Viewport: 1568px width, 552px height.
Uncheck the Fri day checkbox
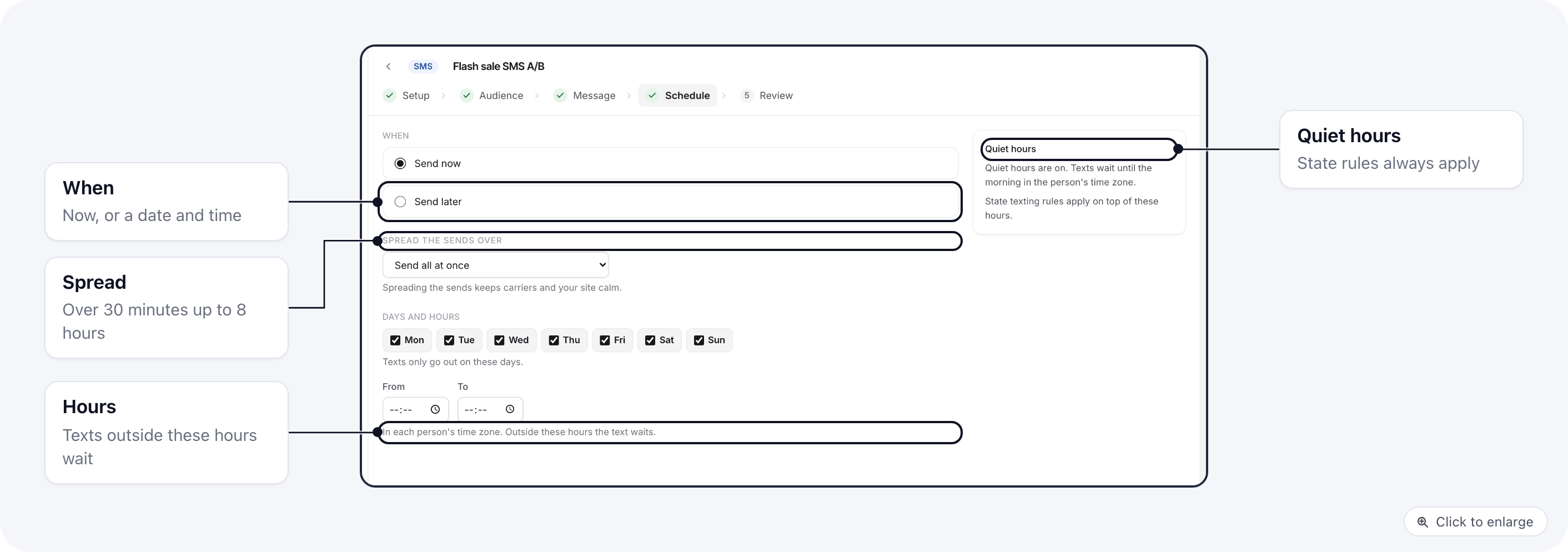[605, 340]
